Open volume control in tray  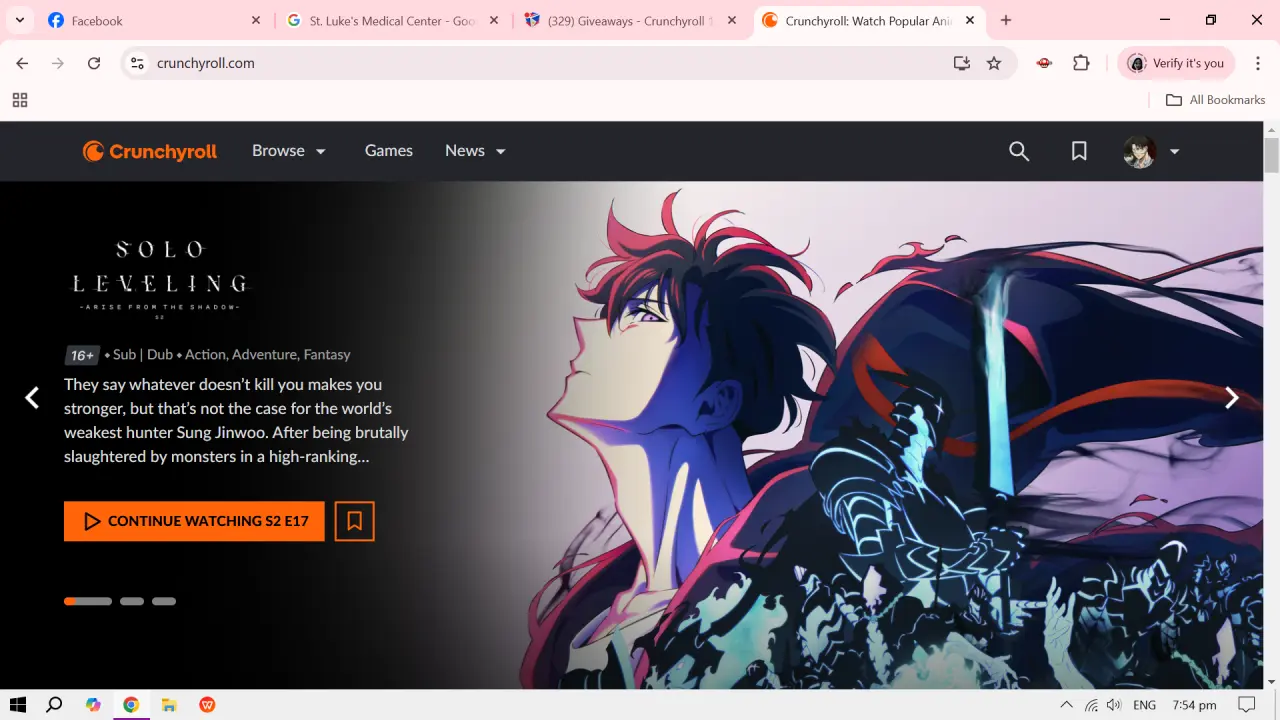click(x=1114, y=705)
